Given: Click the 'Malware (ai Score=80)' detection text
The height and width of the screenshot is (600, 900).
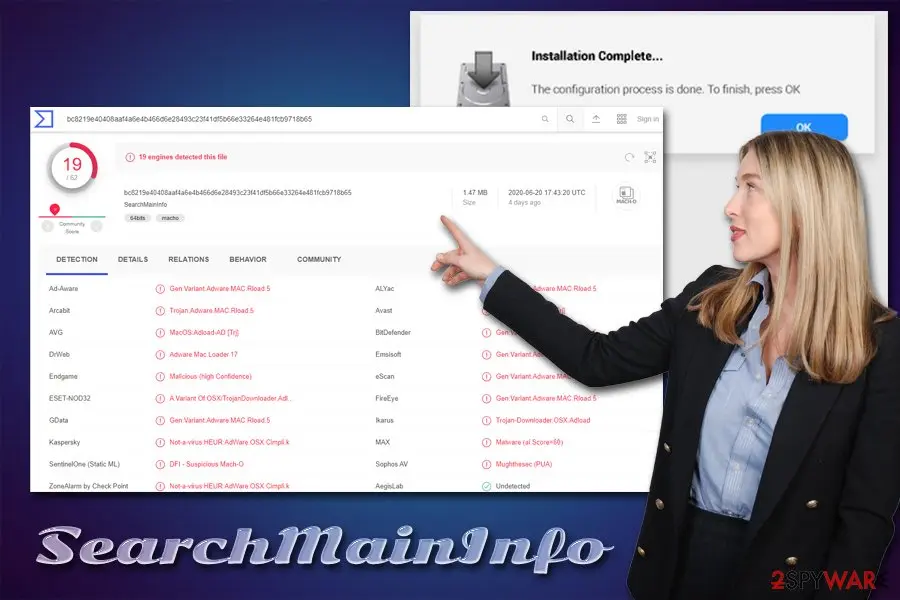Looking at the screenshot, I should click(x=529, y=443).
